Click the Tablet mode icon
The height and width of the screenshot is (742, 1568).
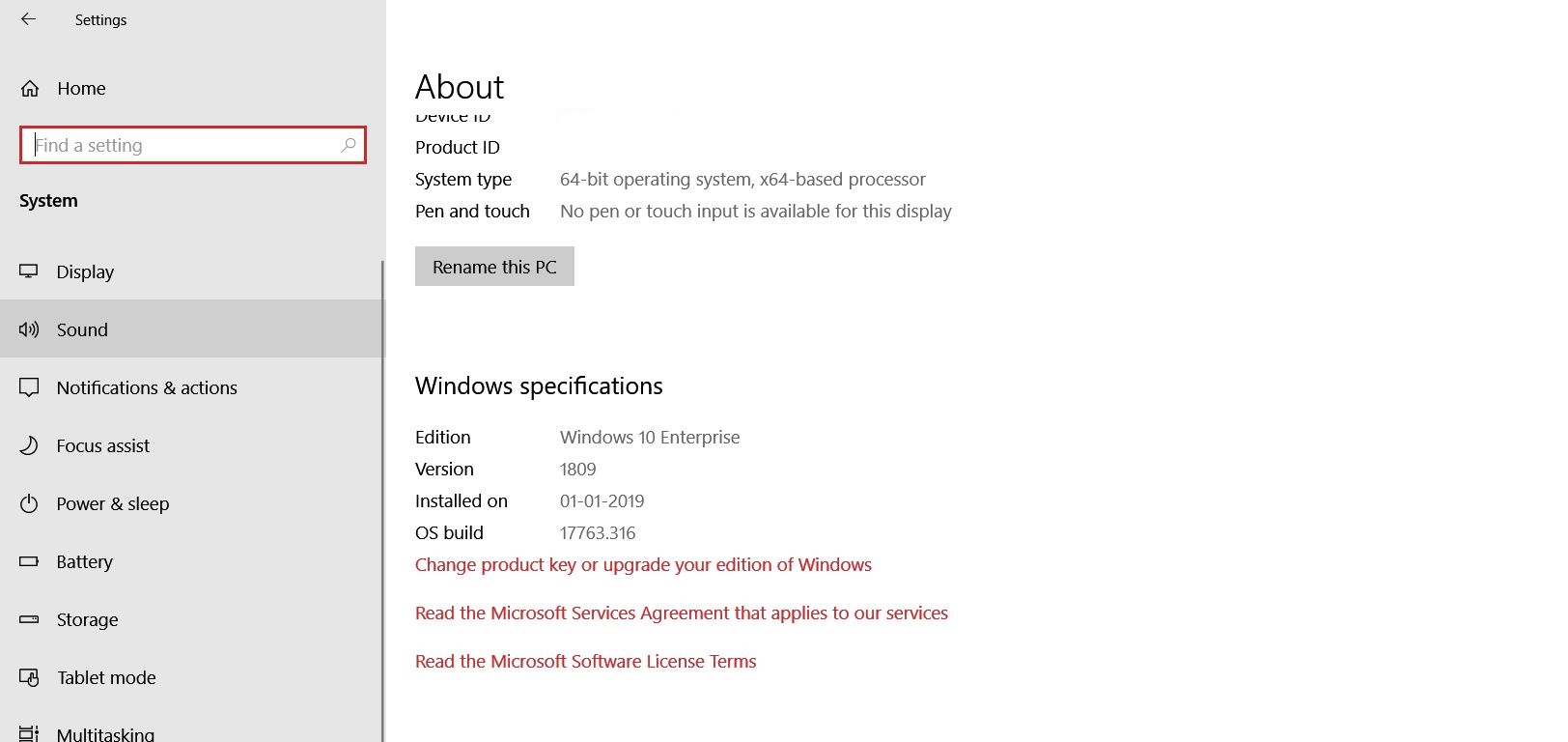click(29, 677)
